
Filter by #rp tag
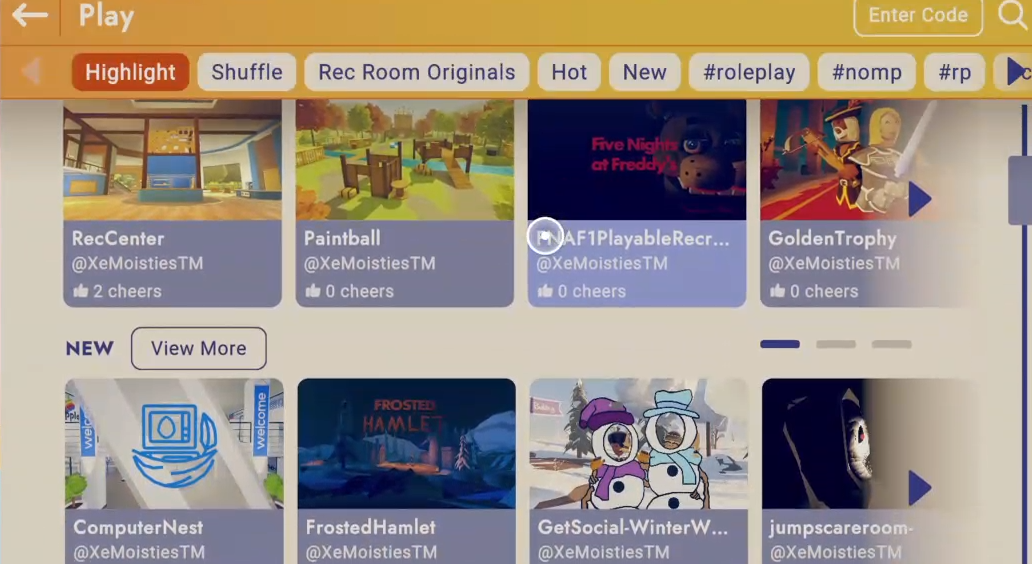click(x=954, y=72)
